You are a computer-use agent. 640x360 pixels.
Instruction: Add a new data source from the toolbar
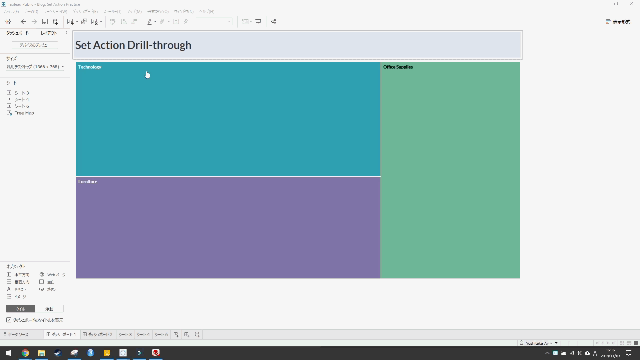click(x=56, y=22)
